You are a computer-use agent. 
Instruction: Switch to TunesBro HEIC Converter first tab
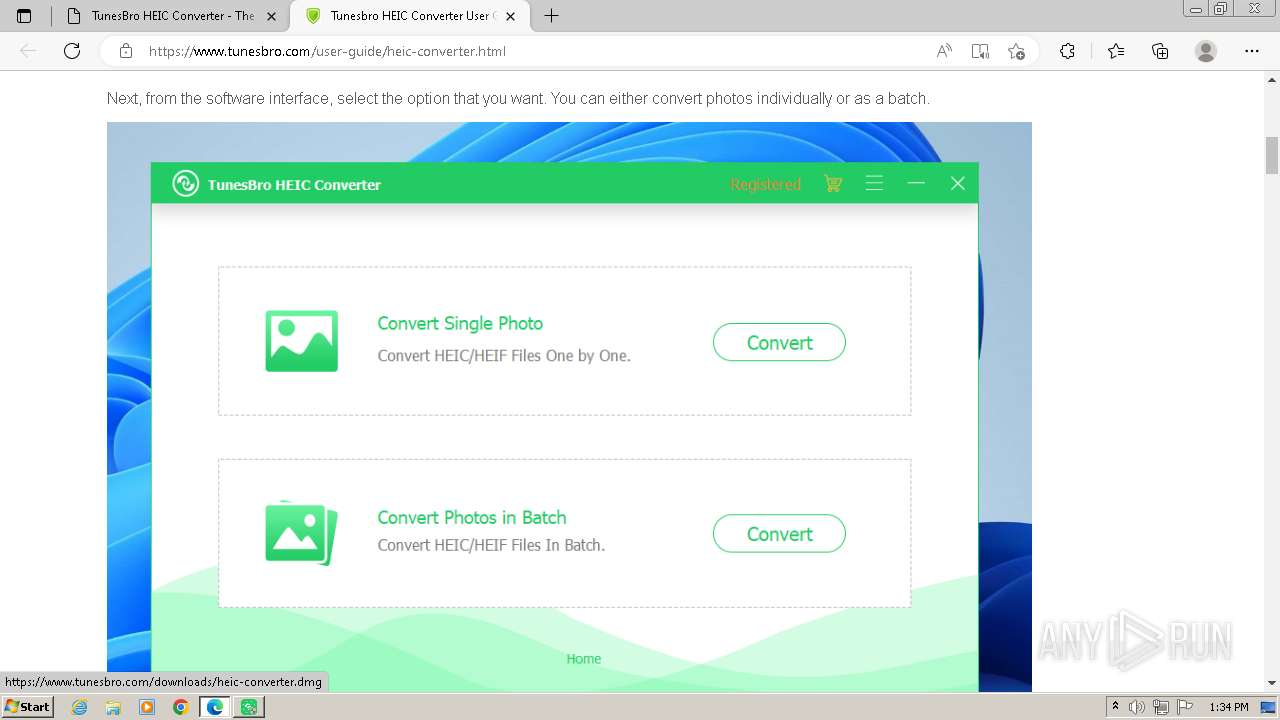[x=170, y=16]
